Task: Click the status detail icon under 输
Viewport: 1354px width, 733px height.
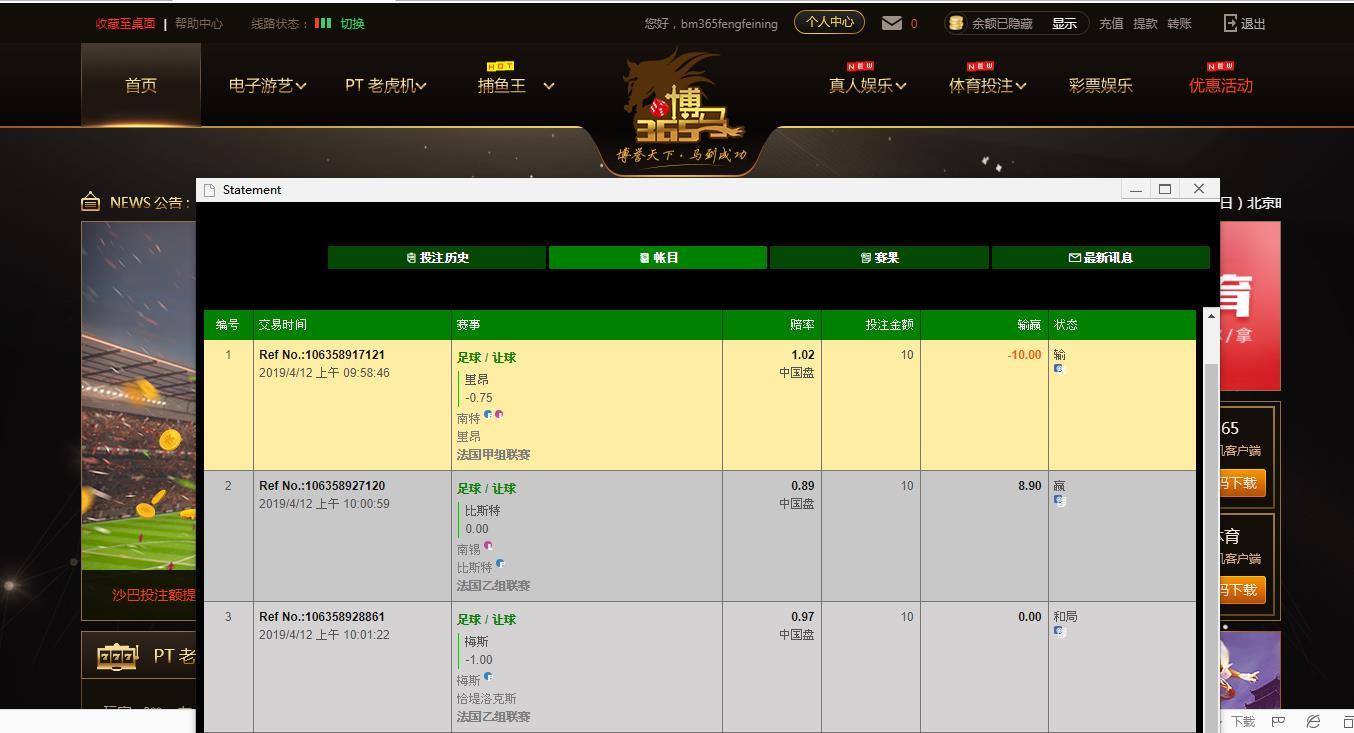Action: (x=1059, y=369)
